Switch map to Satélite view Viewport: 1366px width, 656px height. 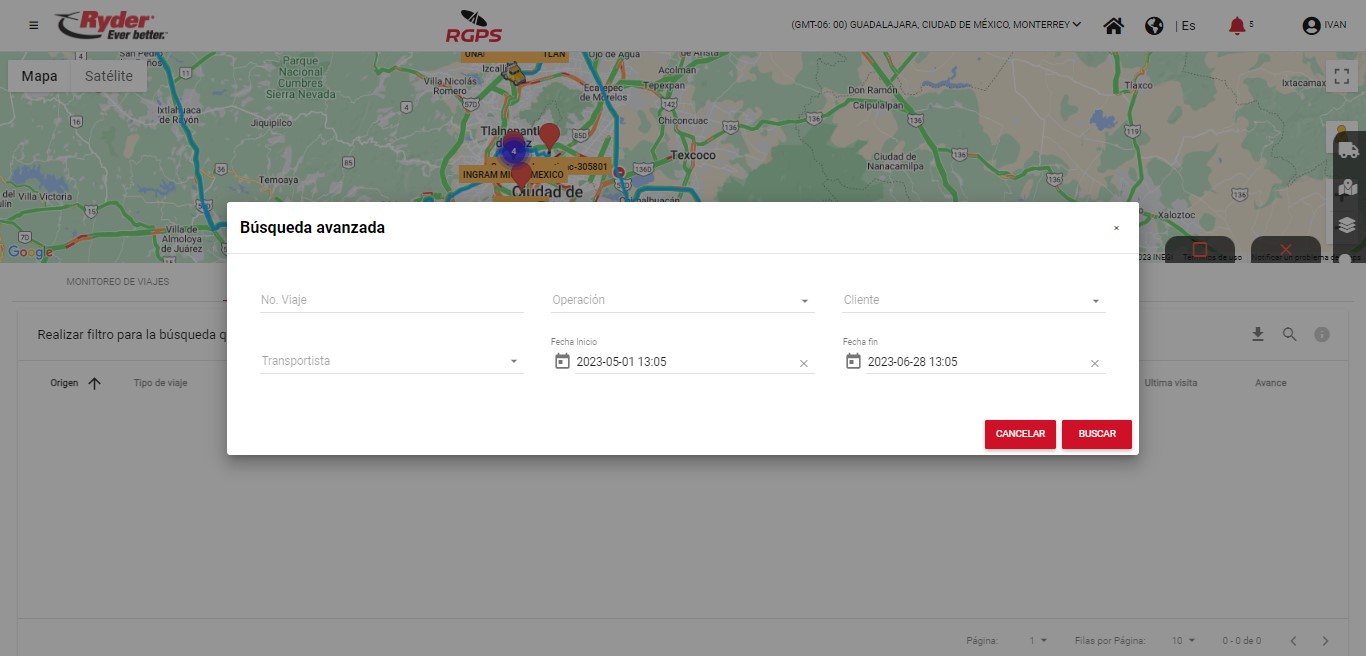108,76
